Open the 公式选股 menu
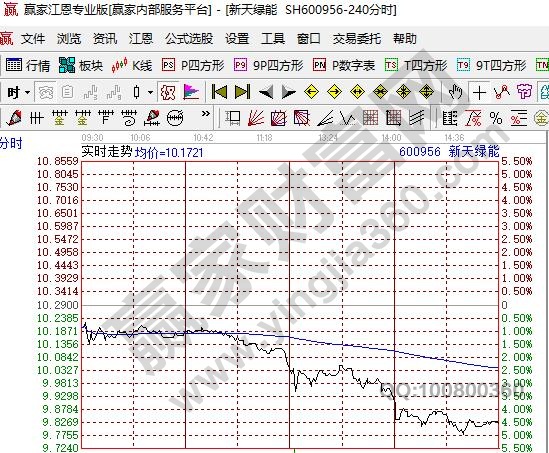549x453 pixels. tap(189, 39)
